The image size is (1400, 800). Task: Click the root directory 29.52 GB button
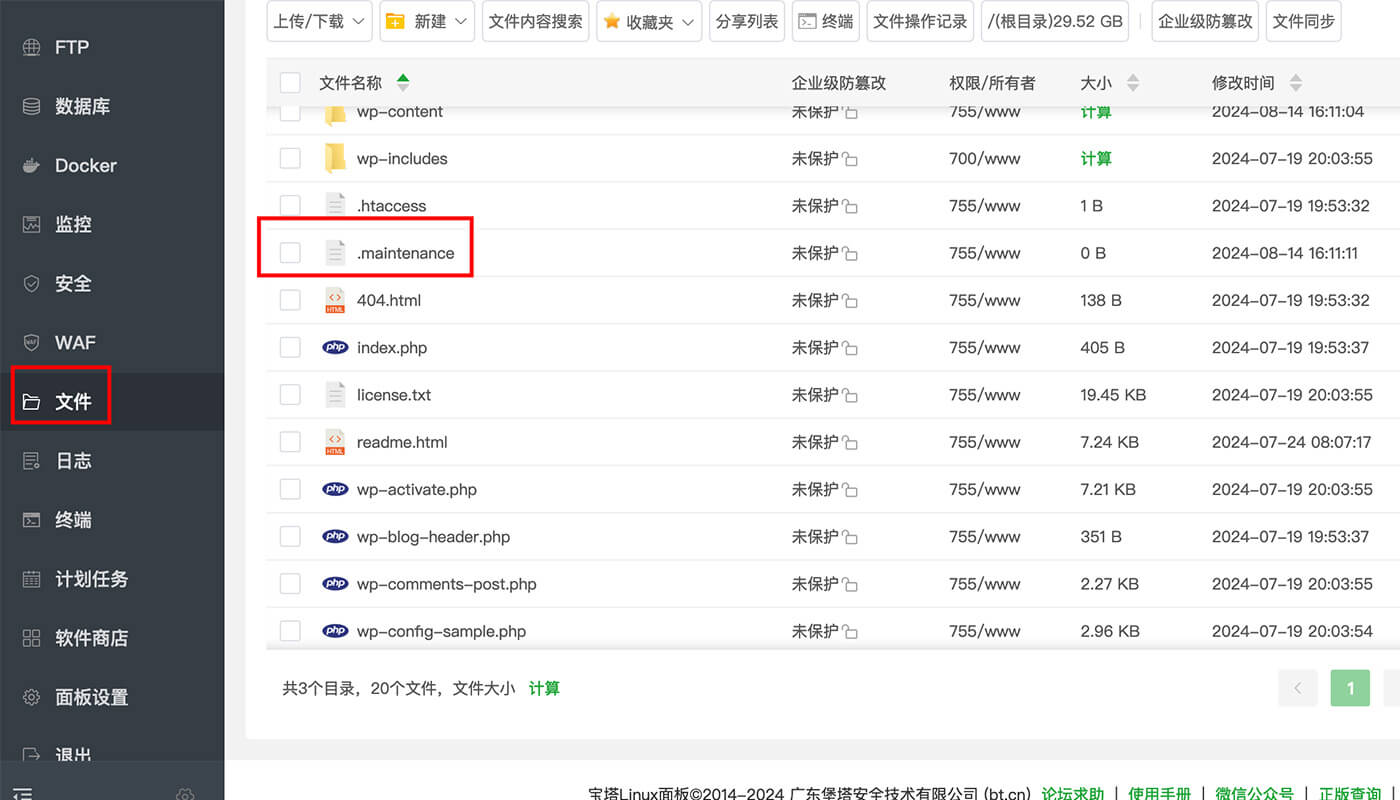[x=1055, y=21]
